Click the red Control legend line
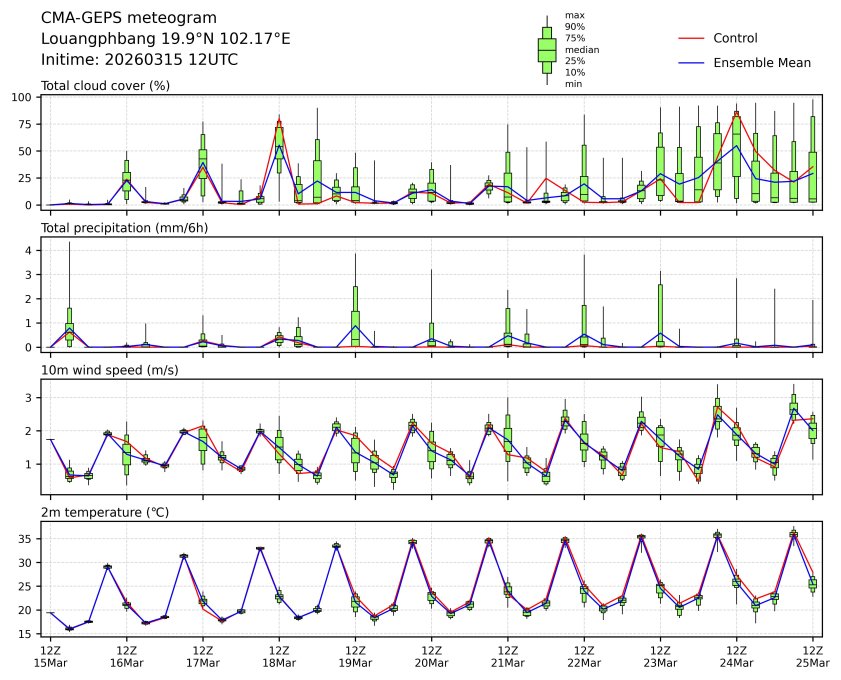 coord(692,38)
